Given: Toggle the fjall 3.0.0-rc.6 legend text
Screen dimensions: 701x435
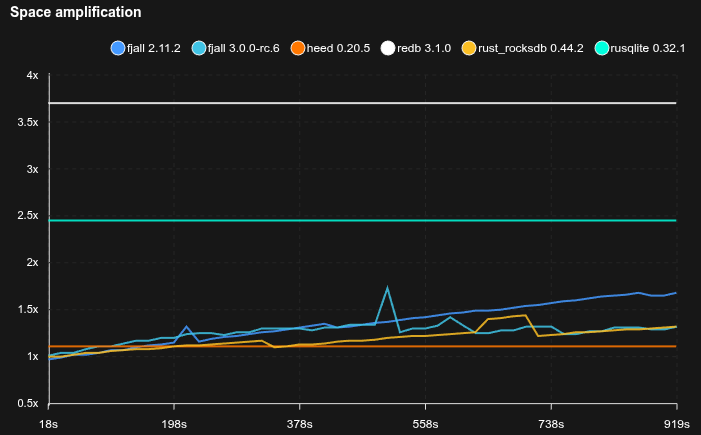Looking at the screenshot, I should [x=245, y=48].
